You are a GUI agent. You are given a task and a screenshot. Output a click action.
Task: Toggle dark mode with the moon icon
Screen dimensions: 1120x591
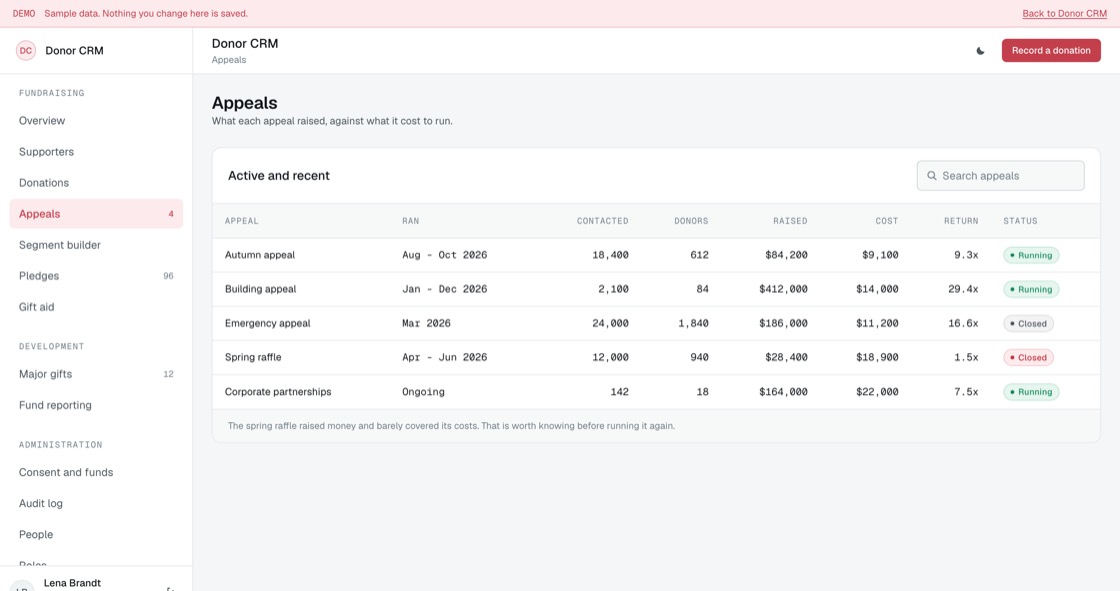[980, 51]
